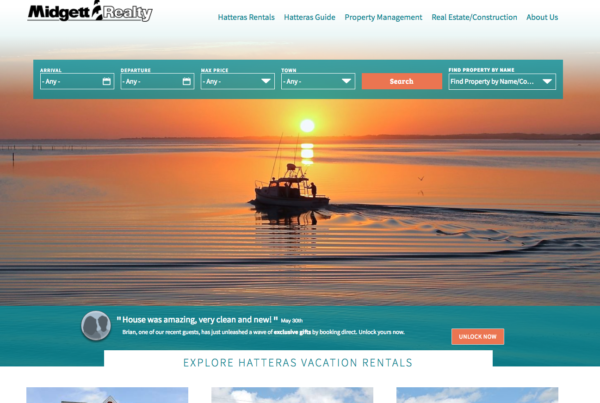
Task: Open the About Us menu
Action: click(542, 17)
